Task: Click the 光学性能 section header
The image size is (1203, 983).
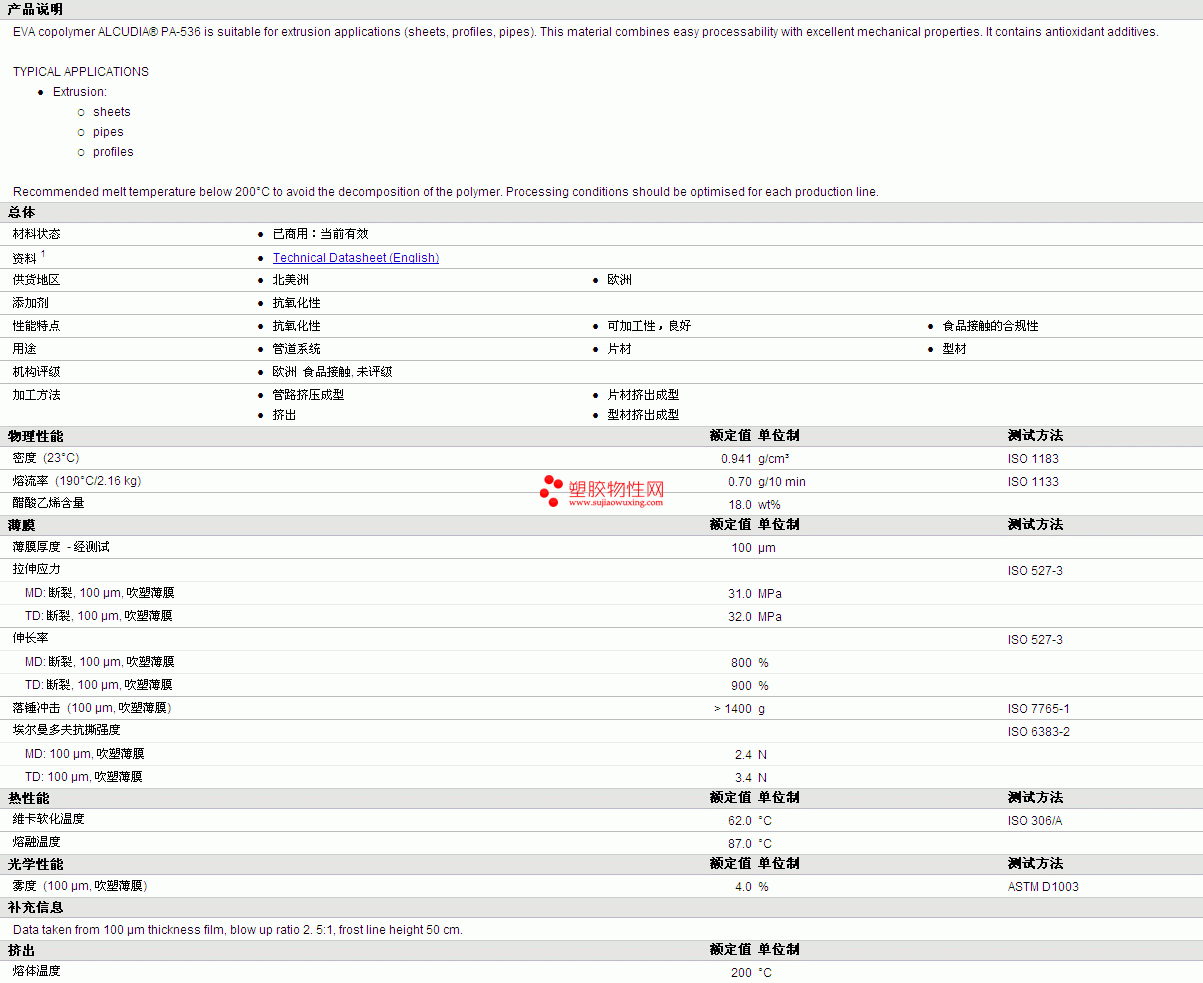Action: 35,864
